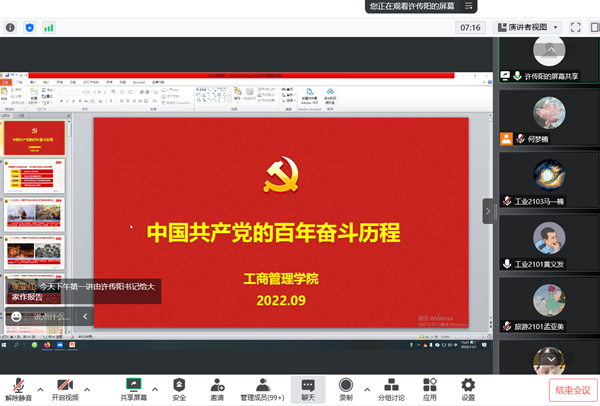Start recording with 录制 button
The image size is (600, 406).
pos(346,390)
